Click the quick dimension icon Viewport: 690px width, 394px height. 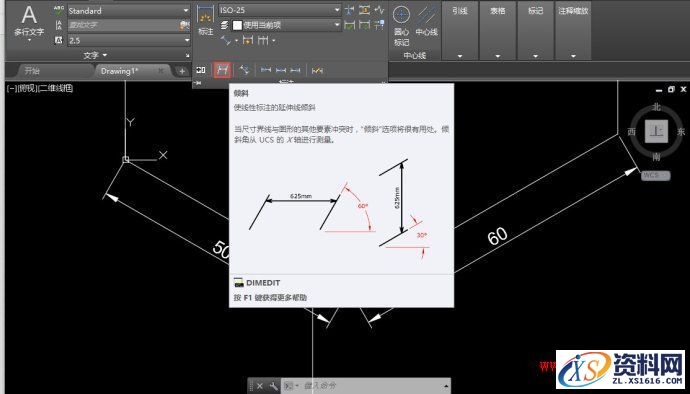click(x=248, y=41)
